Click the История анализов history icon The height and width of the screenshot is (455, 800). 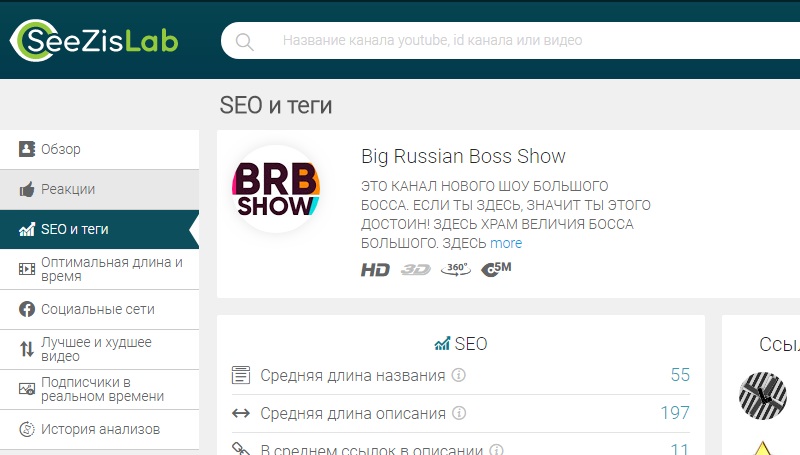(x=27, y=429)
